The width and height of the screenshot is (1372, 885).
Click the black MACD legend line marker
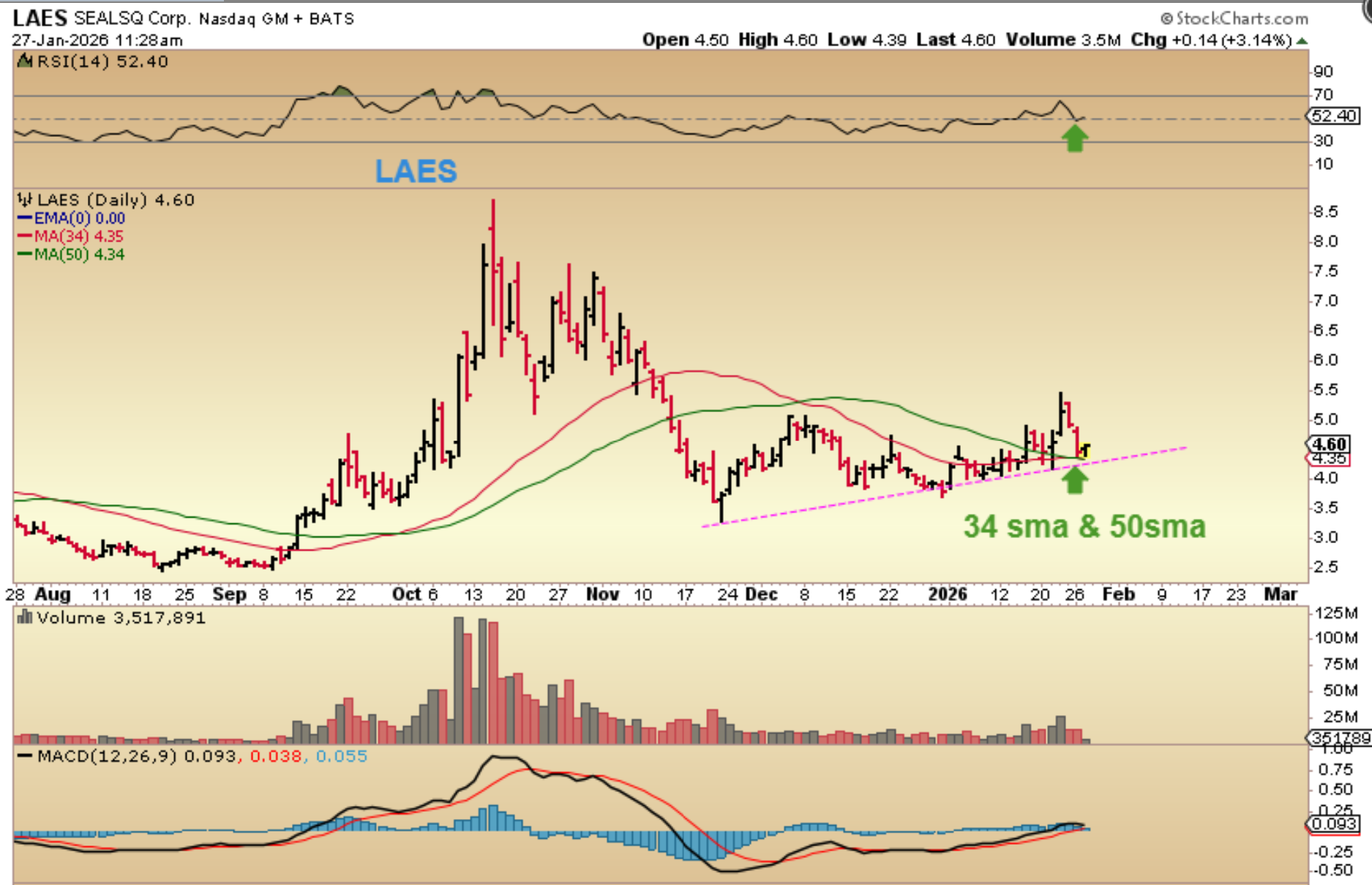[x=26, y=756]
